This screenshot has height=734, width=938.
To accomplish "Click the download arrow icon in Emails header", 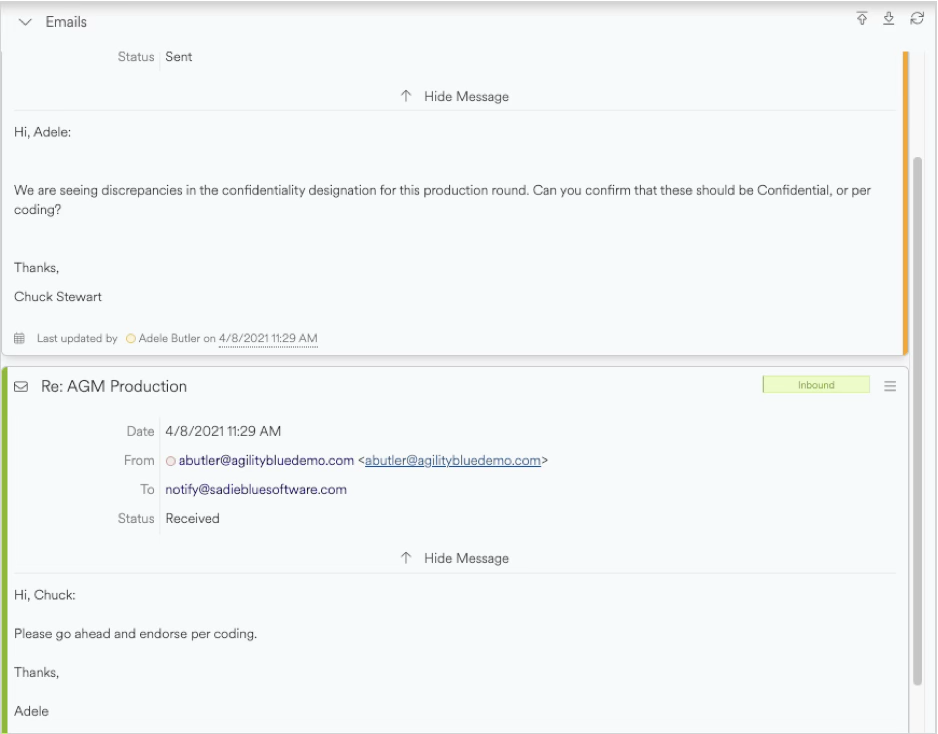I will pos(889,19).
